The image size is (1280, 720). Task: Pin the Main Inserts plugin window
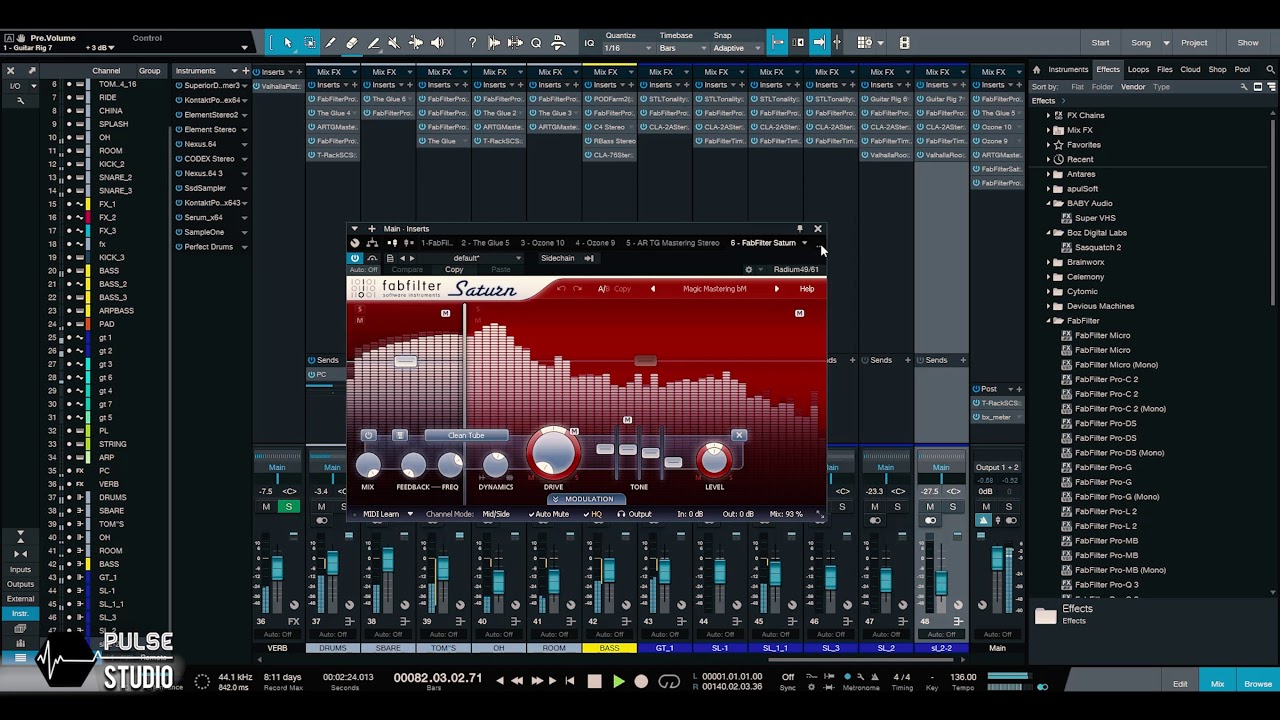[799, 229]
